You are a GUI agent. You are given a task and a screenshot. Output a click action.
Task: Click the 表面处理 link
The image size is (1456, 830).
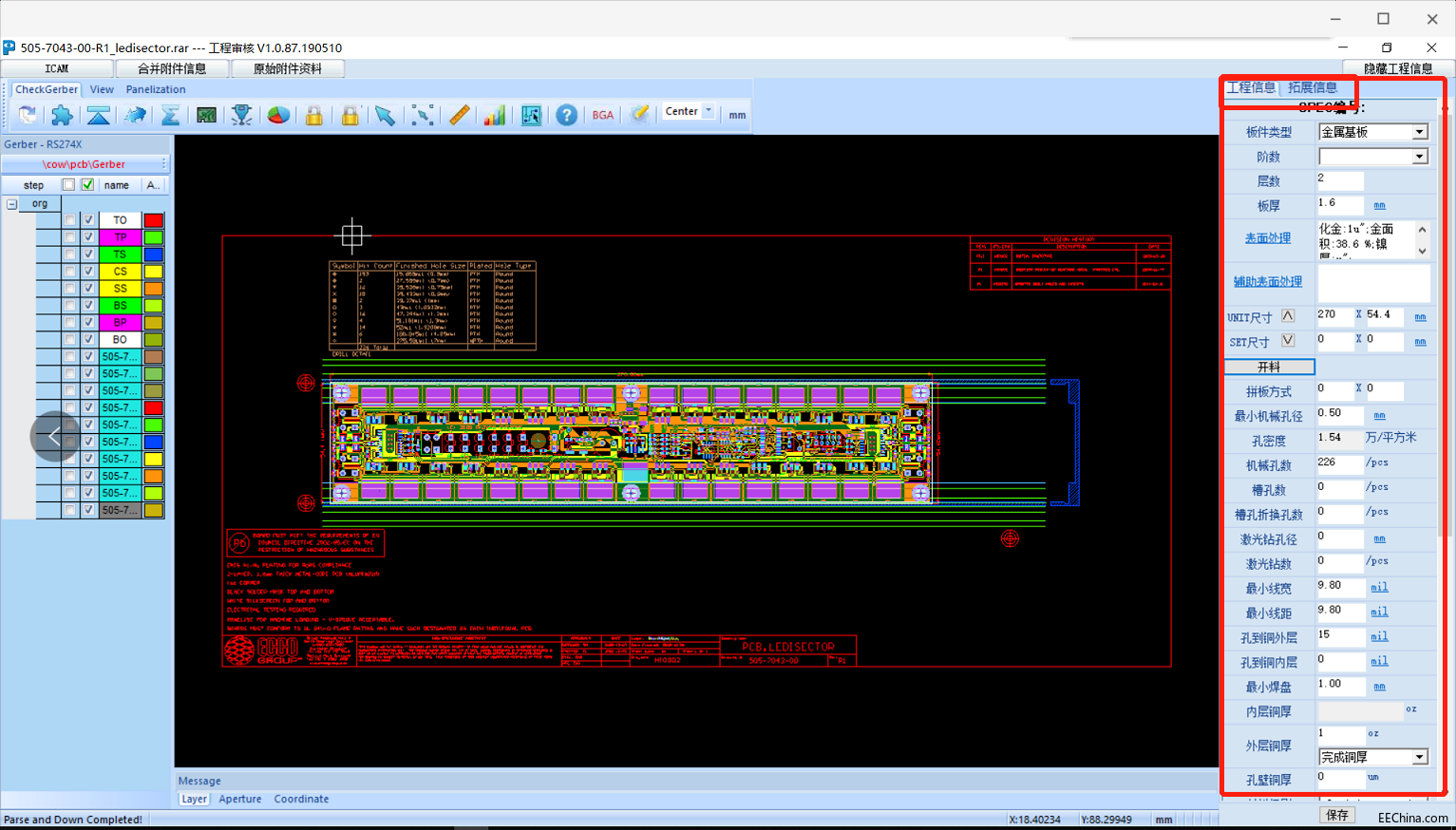(1268, 238)
